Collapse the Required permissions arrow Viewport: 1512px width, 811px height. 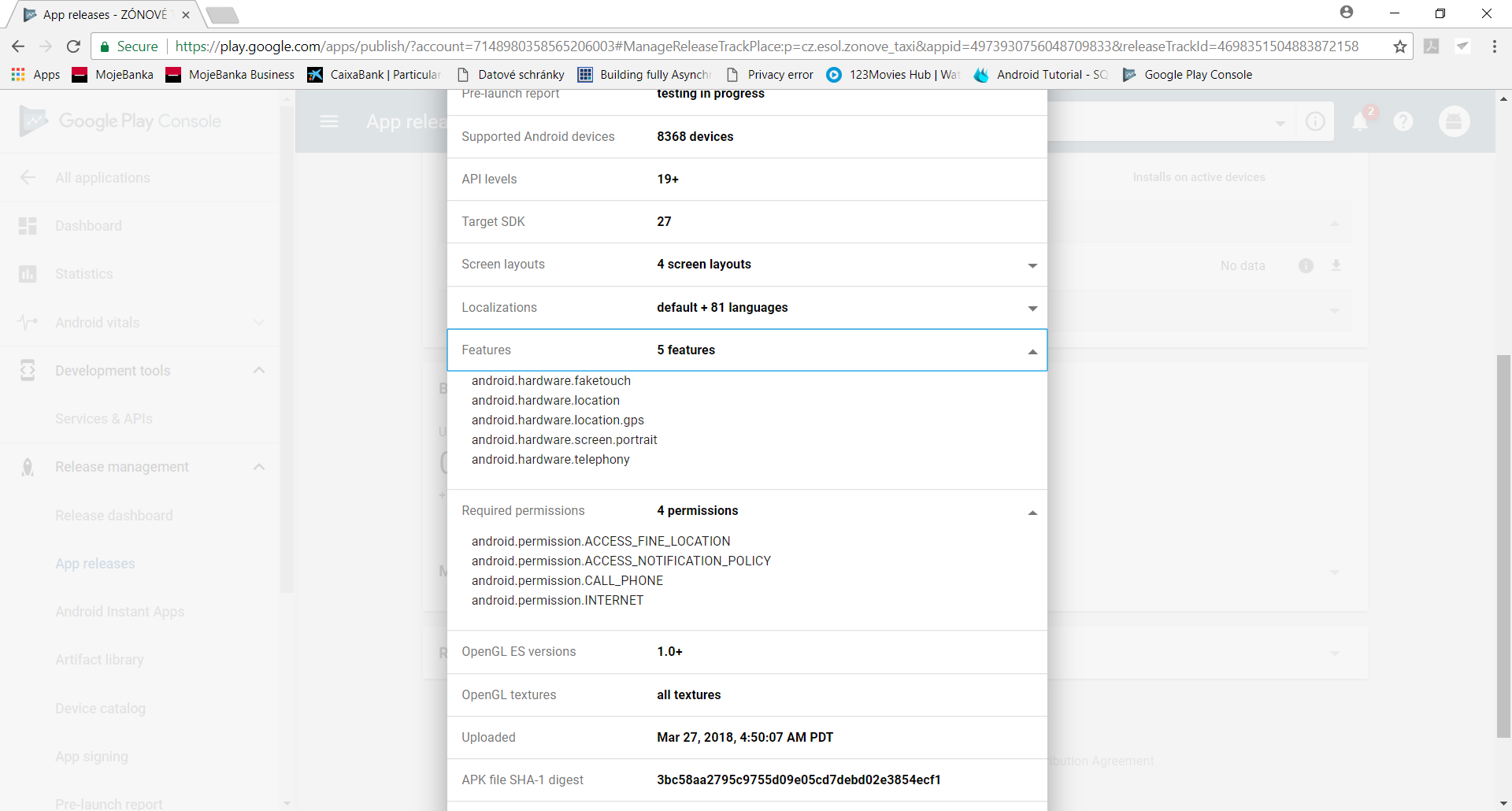(x=1032, y=513)
